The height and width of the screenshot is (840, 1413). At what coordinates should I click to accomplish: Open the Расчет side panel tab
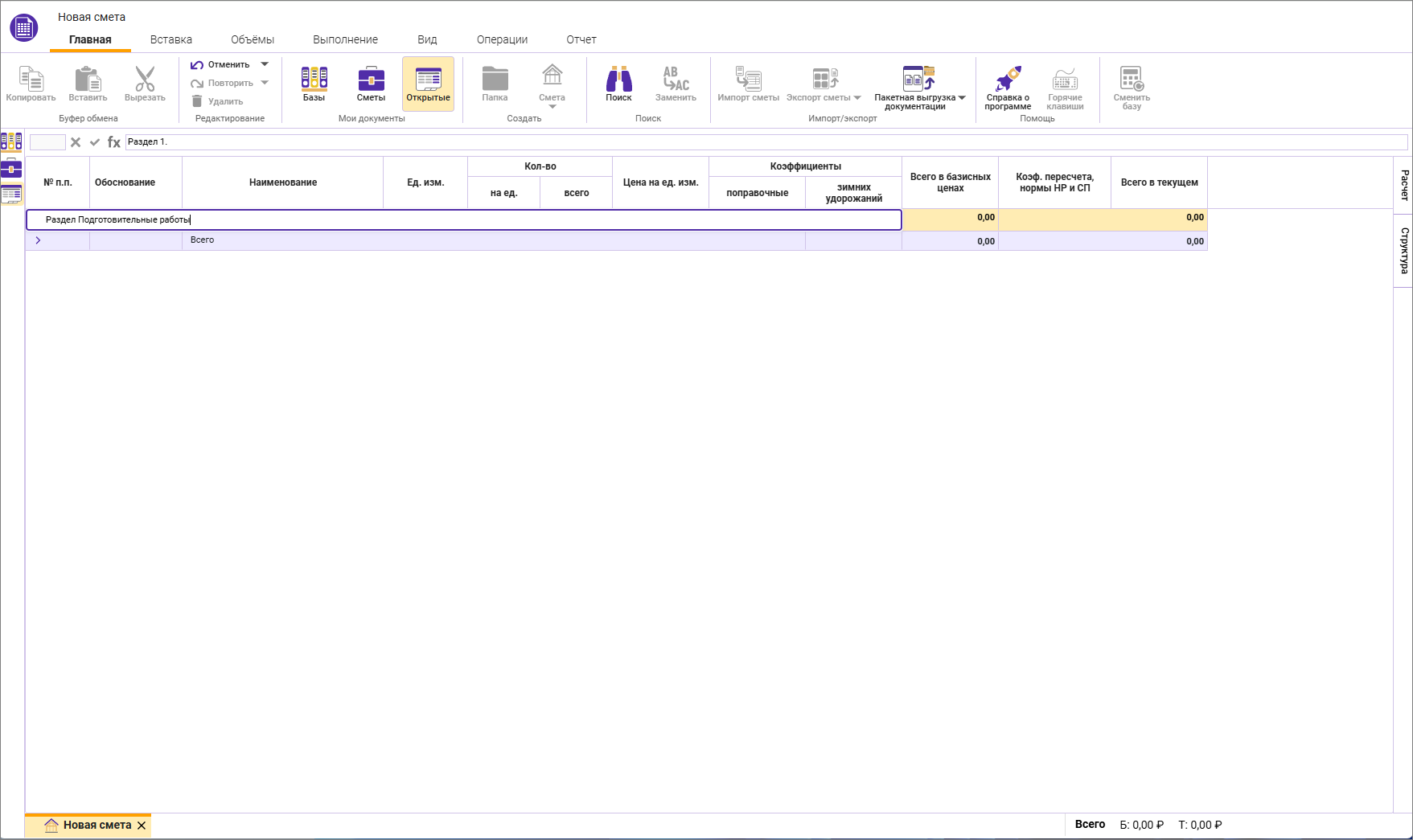point(1403,185)
